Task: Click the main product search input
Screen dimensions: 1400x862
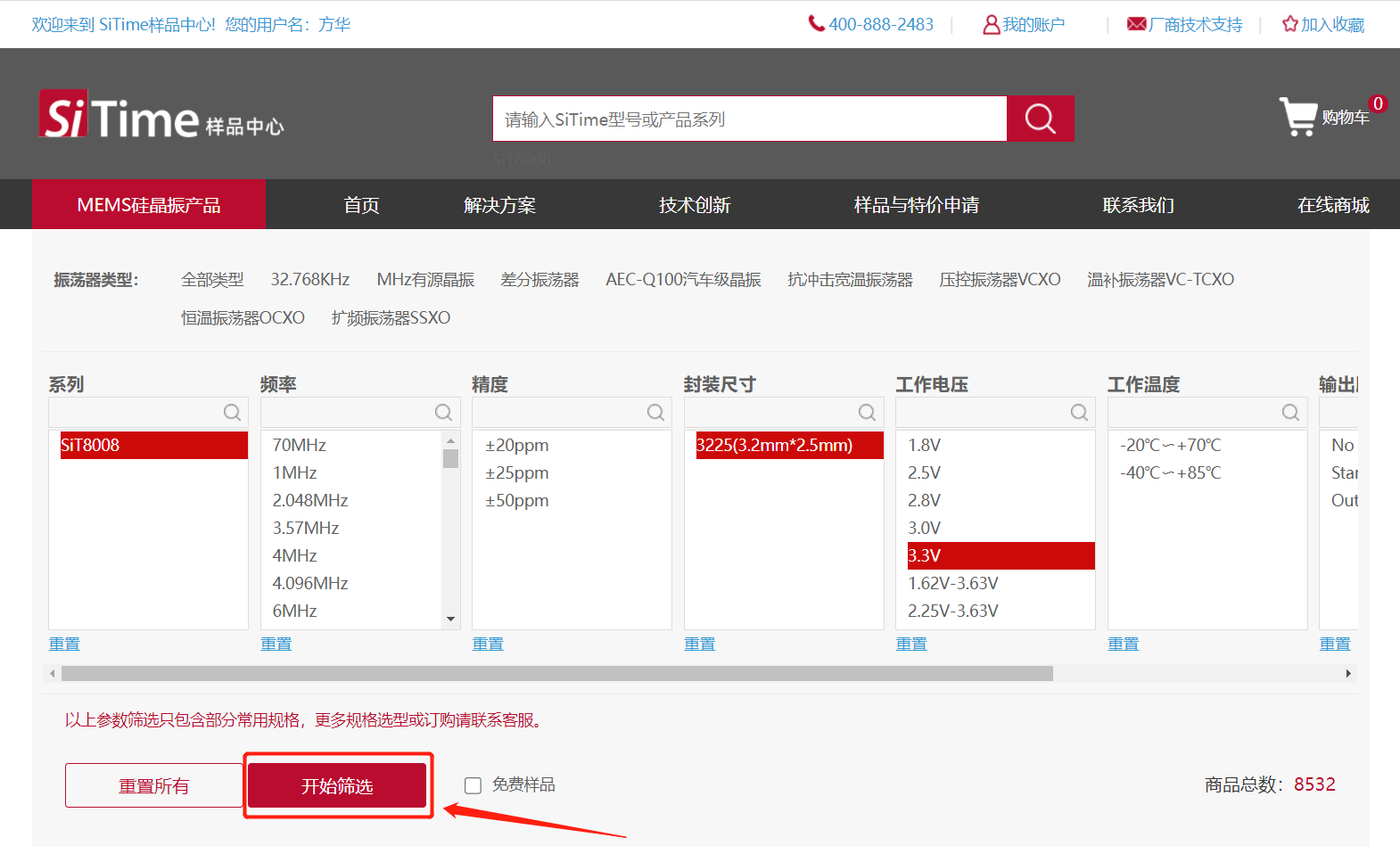Action: tap(750, 119)
